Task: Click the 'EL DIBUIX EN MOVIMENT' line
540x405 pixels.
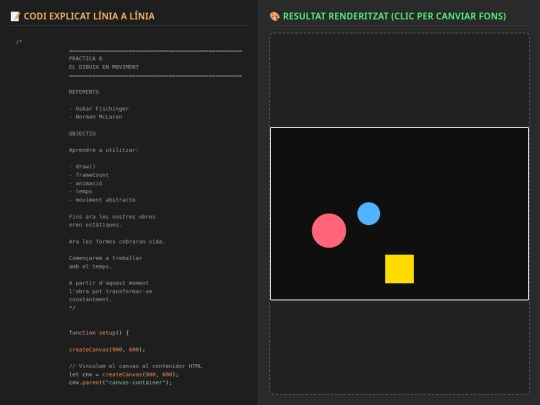Action: click(x=104, y=67)
